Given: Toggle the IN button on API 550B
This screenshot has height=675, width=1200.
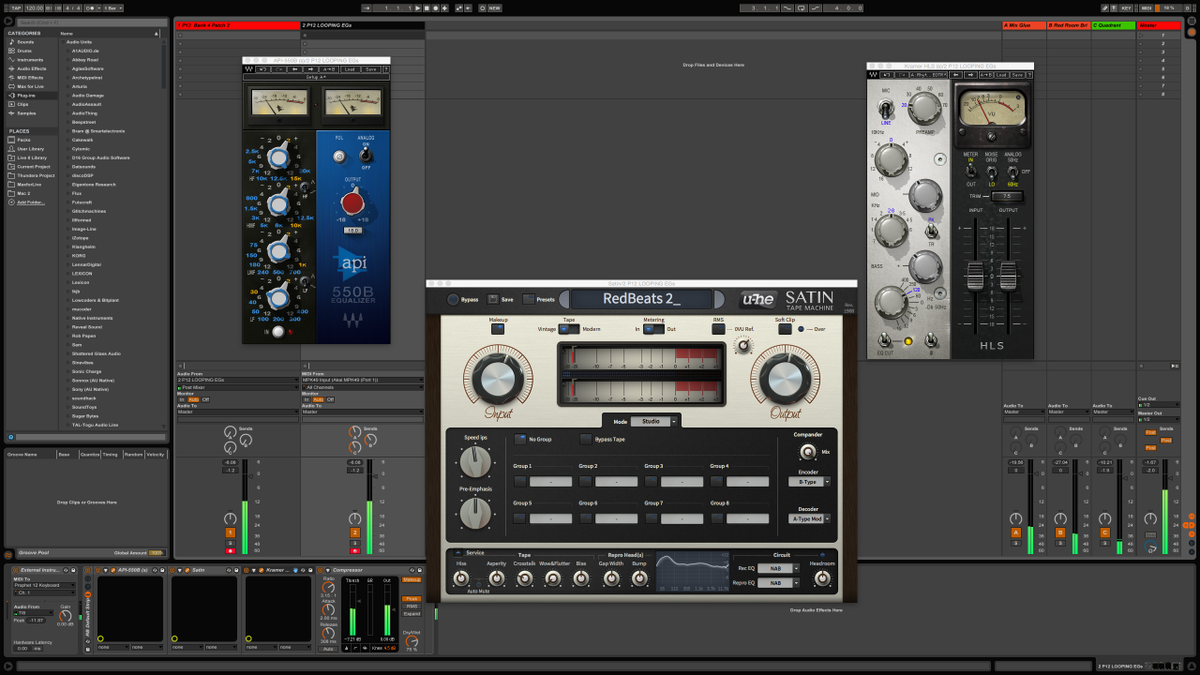Looking at the screenshot, I should 279,331.
